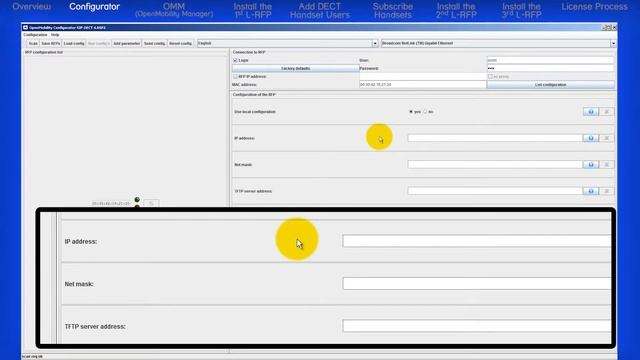Click the Factory defaults button
The width and height of the screenshot is (640, 360).
pyautogui.click(x=296, y=69)
